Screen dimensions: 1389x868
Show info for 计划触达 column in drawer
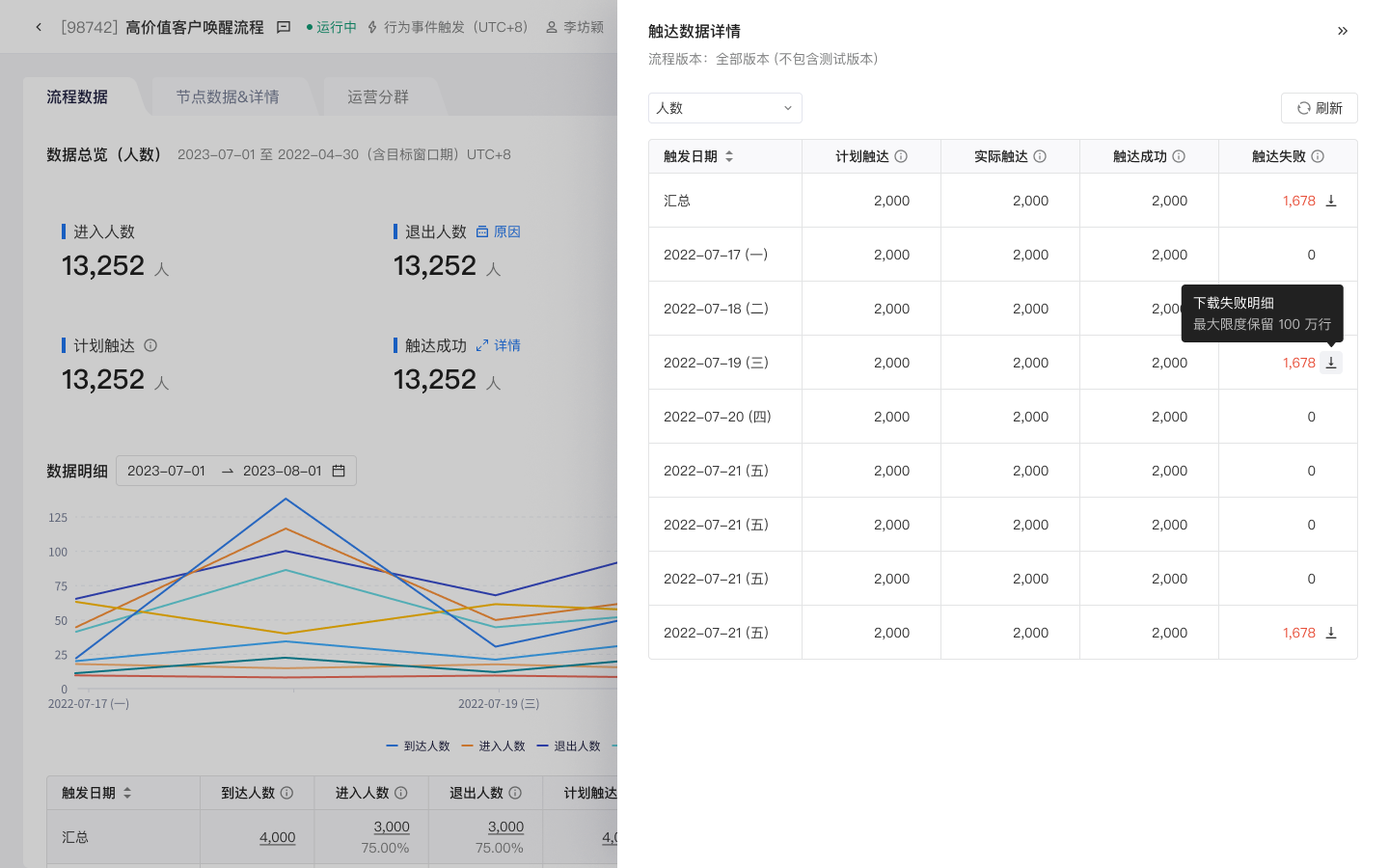click(x=901, y=156)
